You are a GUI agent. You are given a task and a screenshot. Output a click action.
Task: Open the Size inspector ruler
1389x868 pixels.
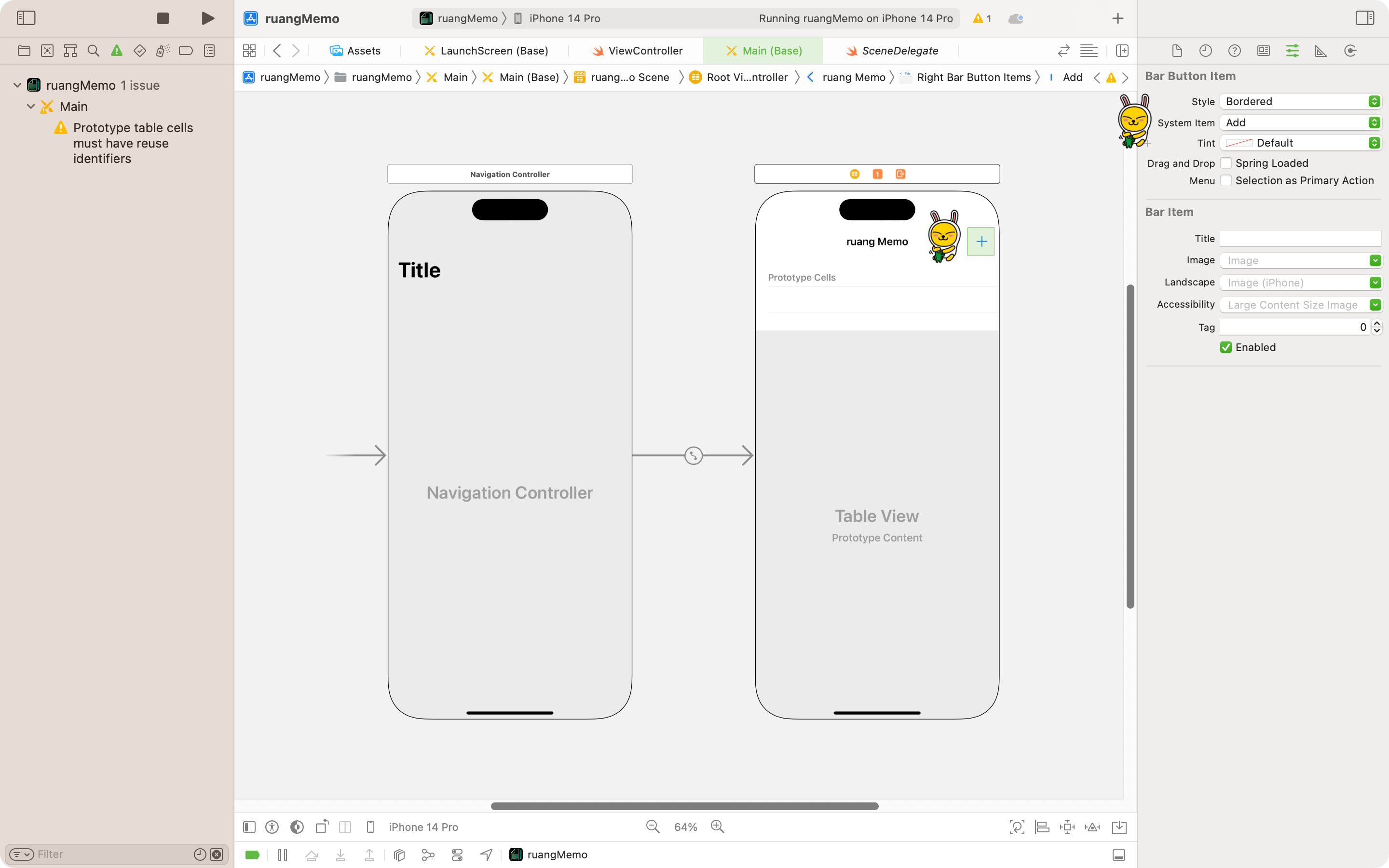pyautogui.click(x=1321, y=51)
